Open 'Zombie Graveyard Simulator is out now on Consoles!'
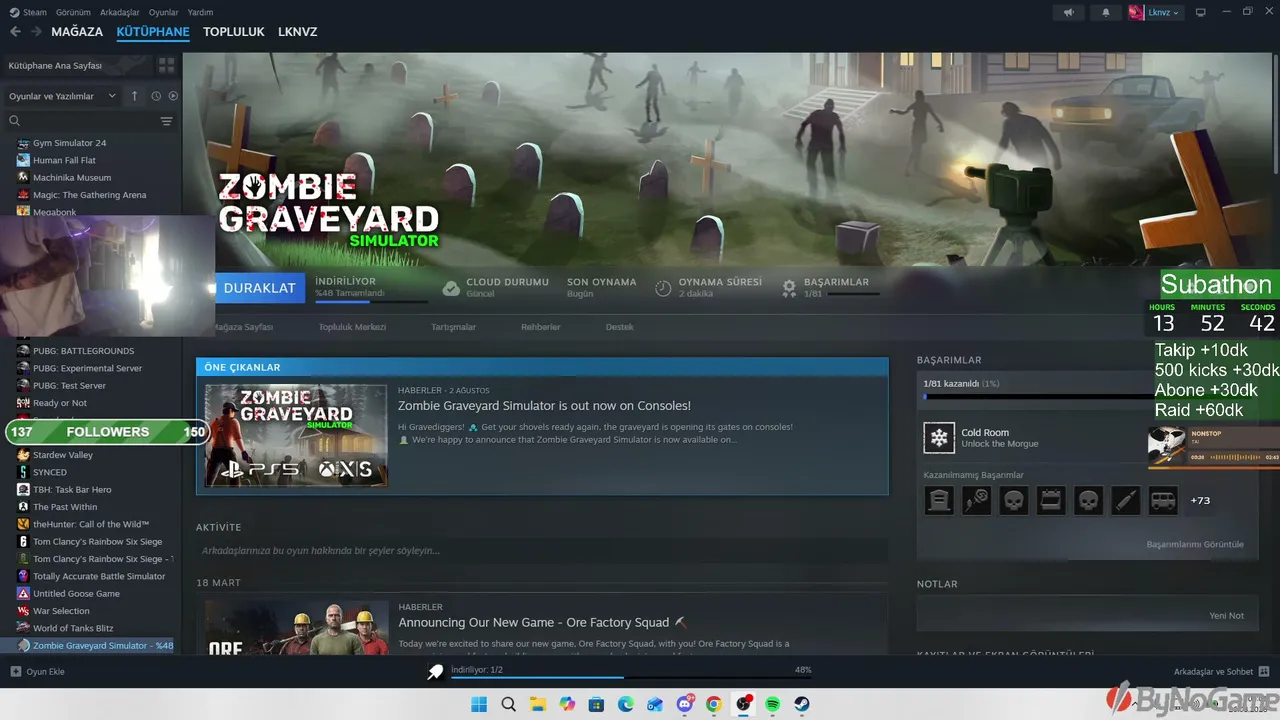Viewport: 1280px width, 720px height. tap(544, 406)
